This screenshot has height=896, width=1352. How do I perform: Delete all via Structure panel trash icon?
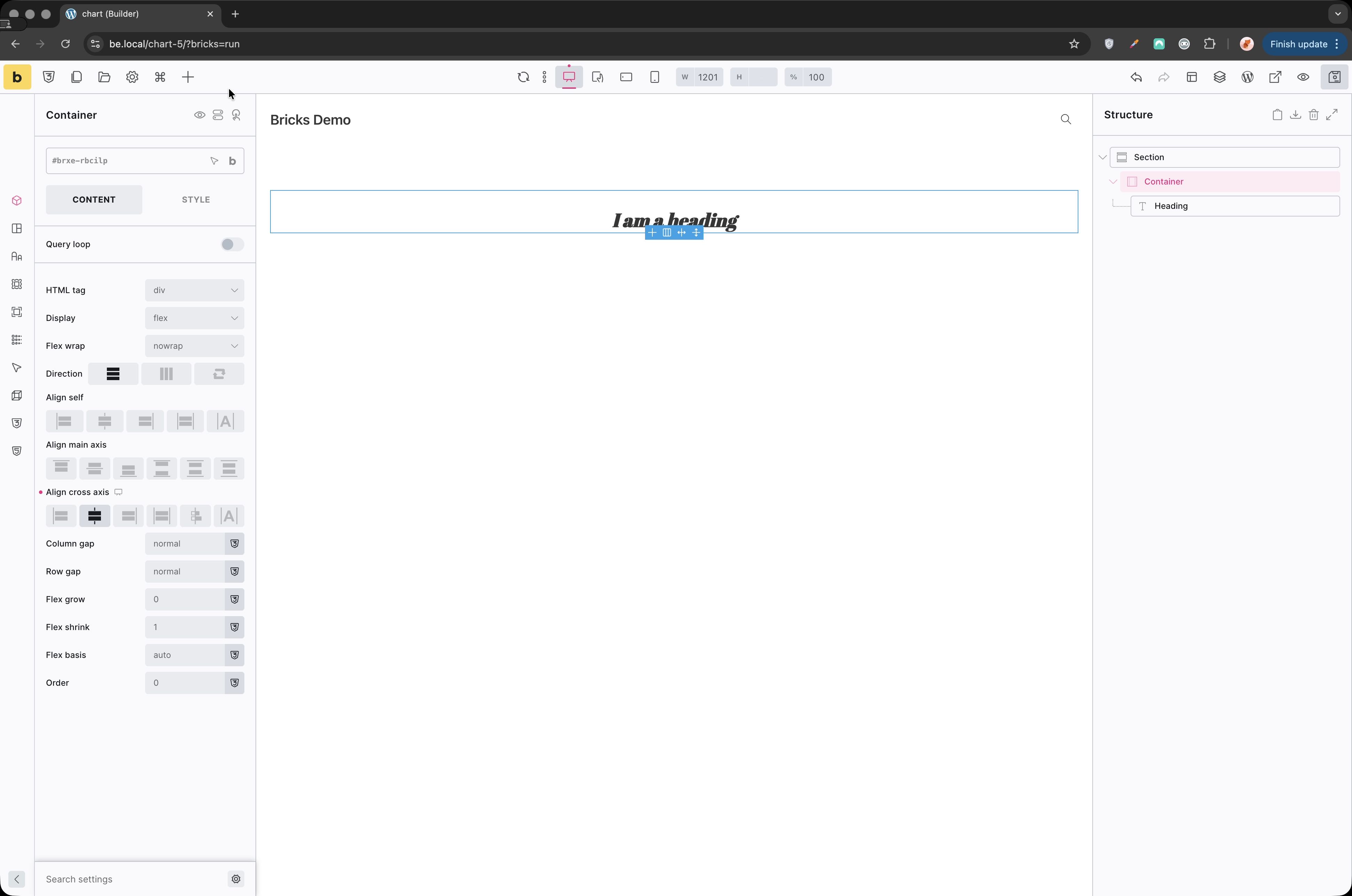pyautogui.click(x=1314, y=115)
